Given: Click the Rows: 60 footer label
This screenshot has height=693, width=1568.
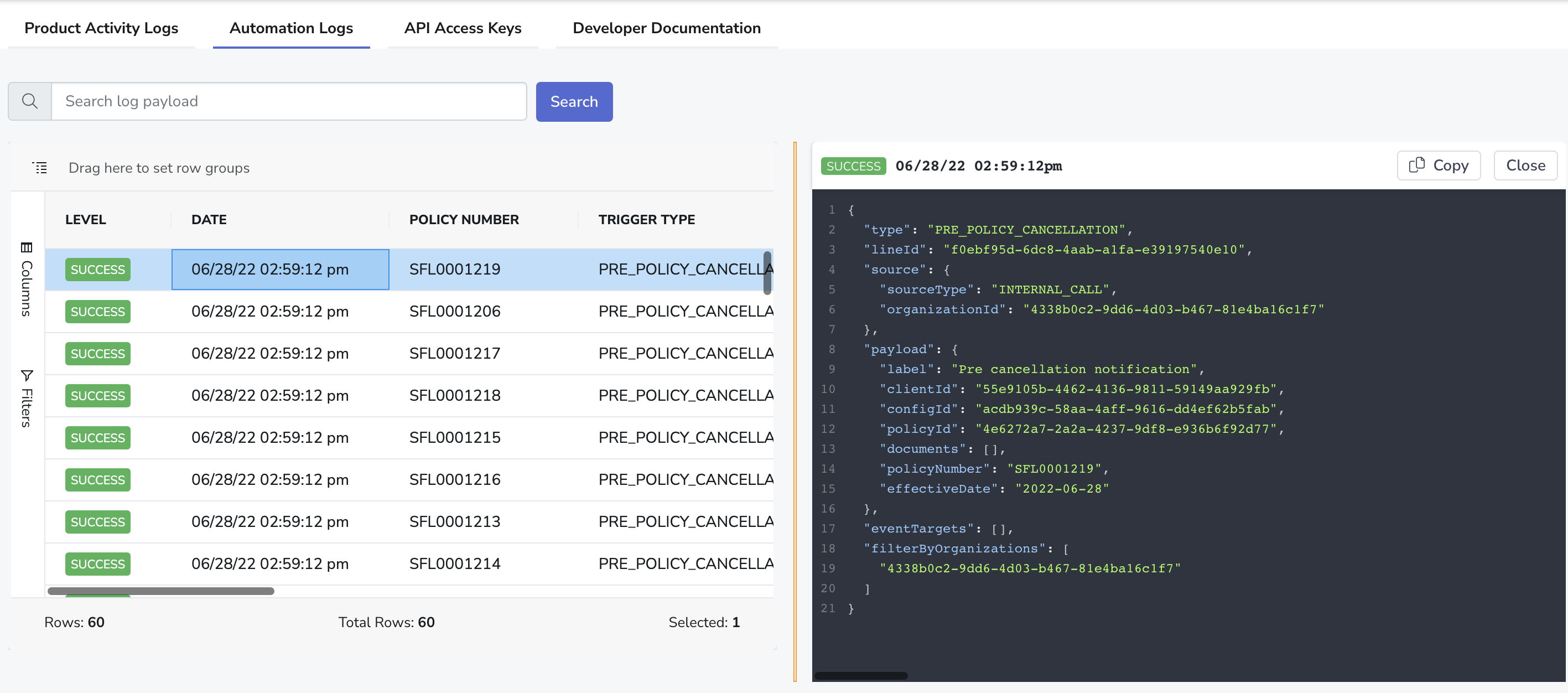Looking at the screenshot, I should pyautogui.click(x=74, y=622).
